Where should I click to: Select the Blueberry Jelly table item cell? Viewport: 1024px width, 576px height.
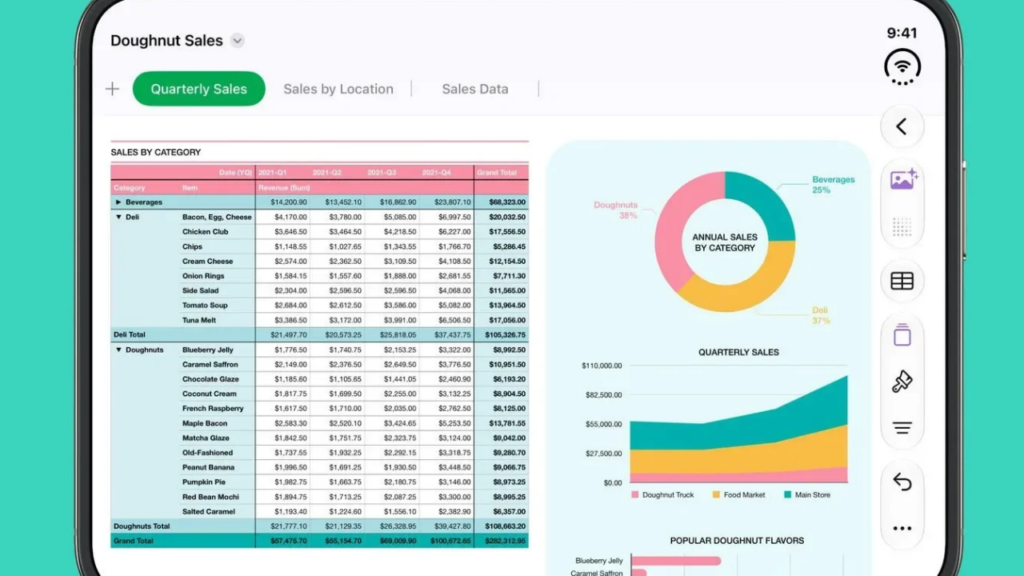pos(217,350)
